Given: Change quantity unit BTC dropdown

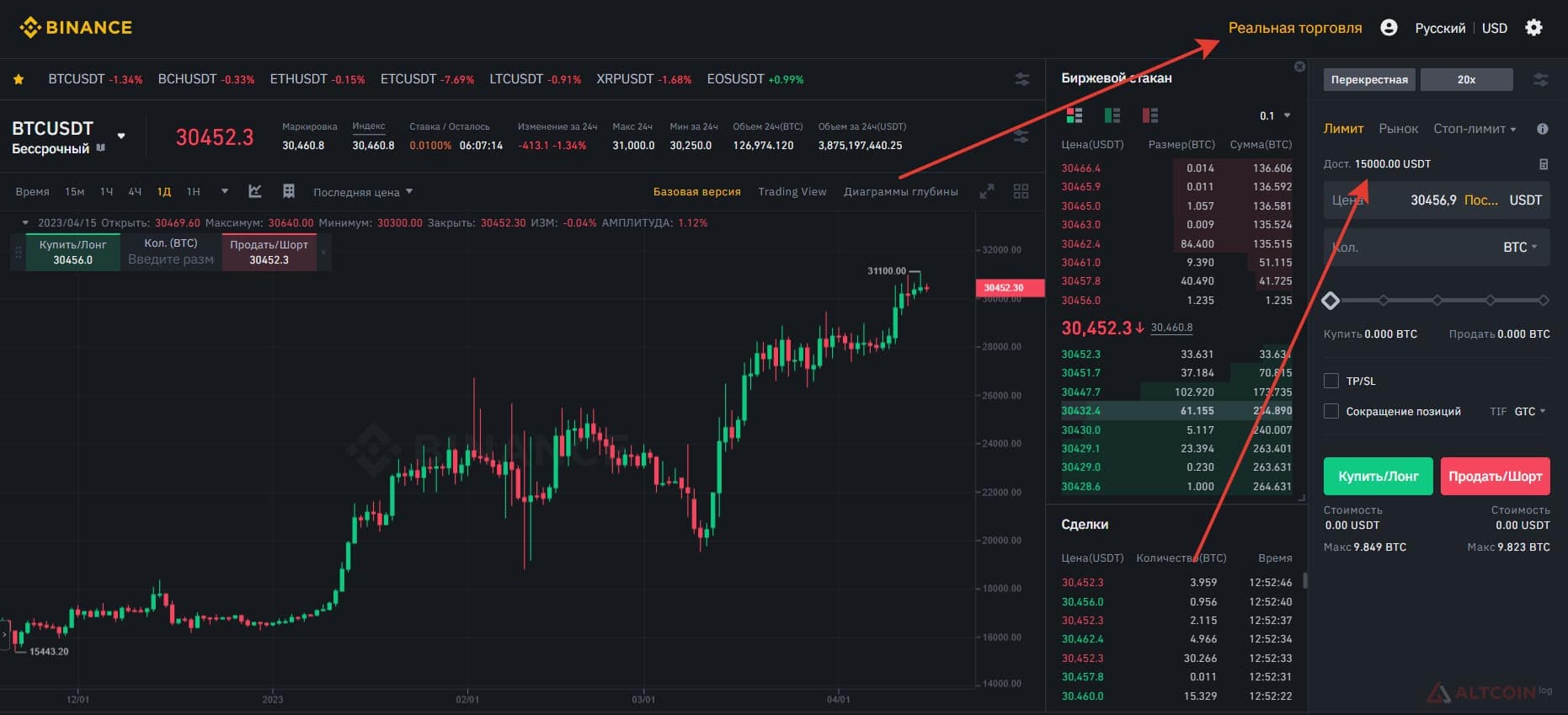Looking at the screenshot, I should [1520, 247].
